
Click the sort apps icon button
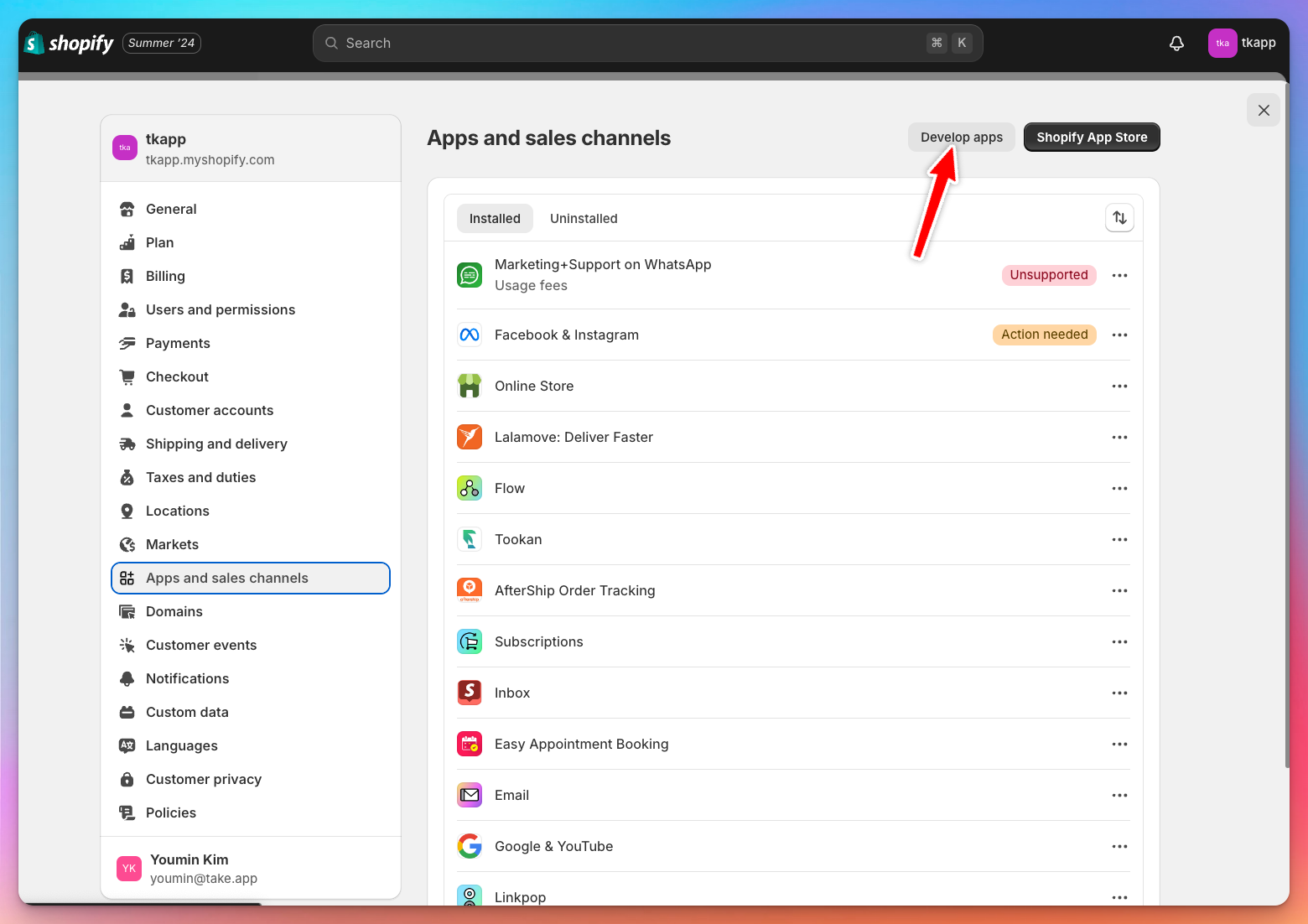pos(1119,218)
